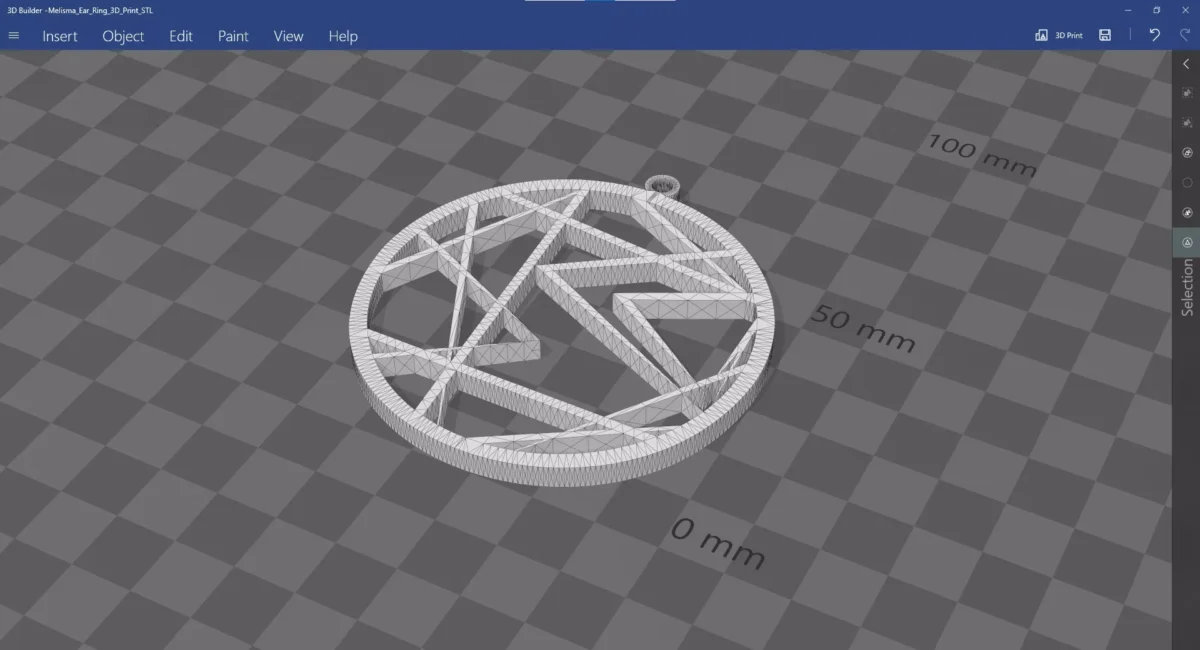The height and width of the screenshot is (650, 1200).
Task: Click the 3D Print button
Action: pos(1059,35)
